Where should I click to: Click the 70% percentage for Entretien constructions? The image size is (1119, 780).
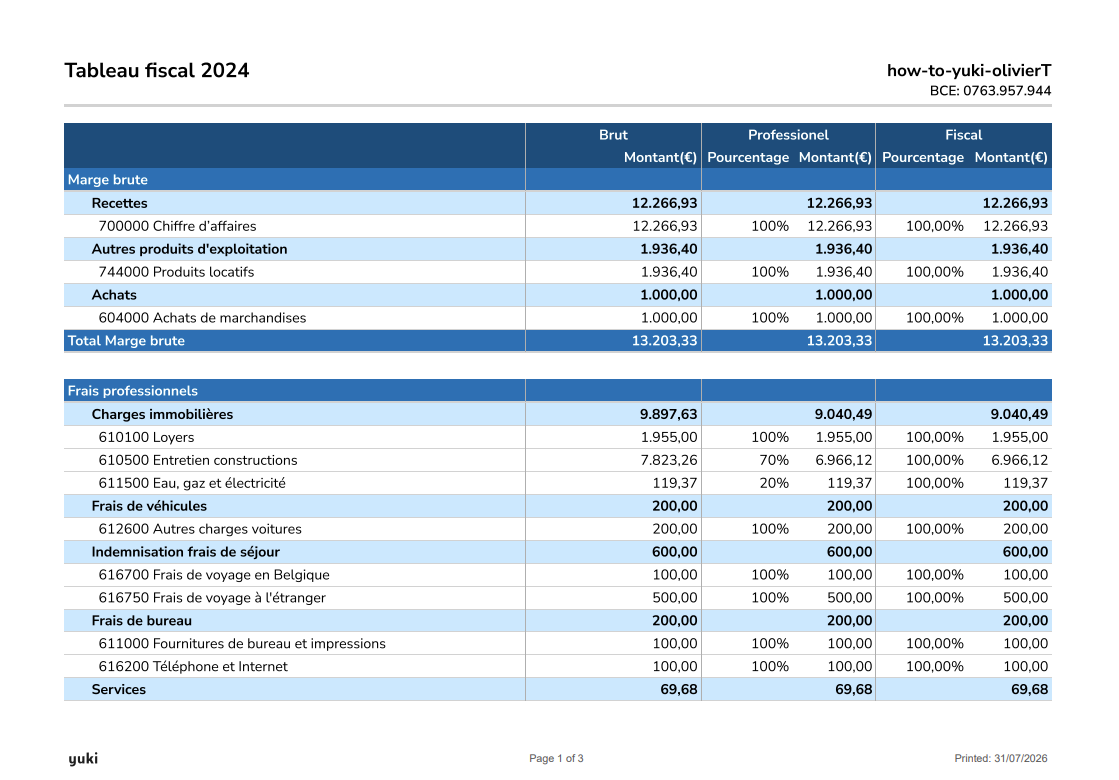[x=774, y=460]
